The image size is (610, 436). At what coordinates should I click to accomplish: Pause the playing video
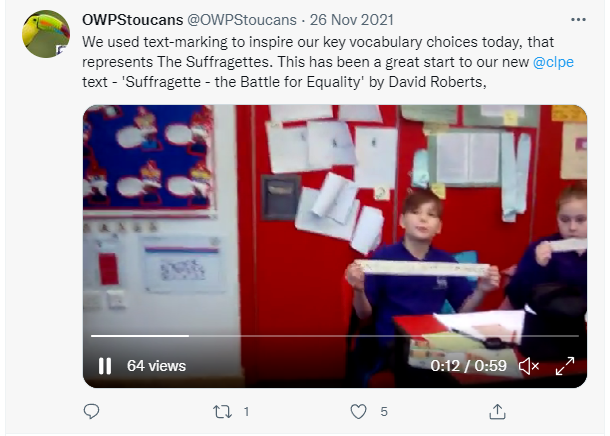click(x=105, y=366)
